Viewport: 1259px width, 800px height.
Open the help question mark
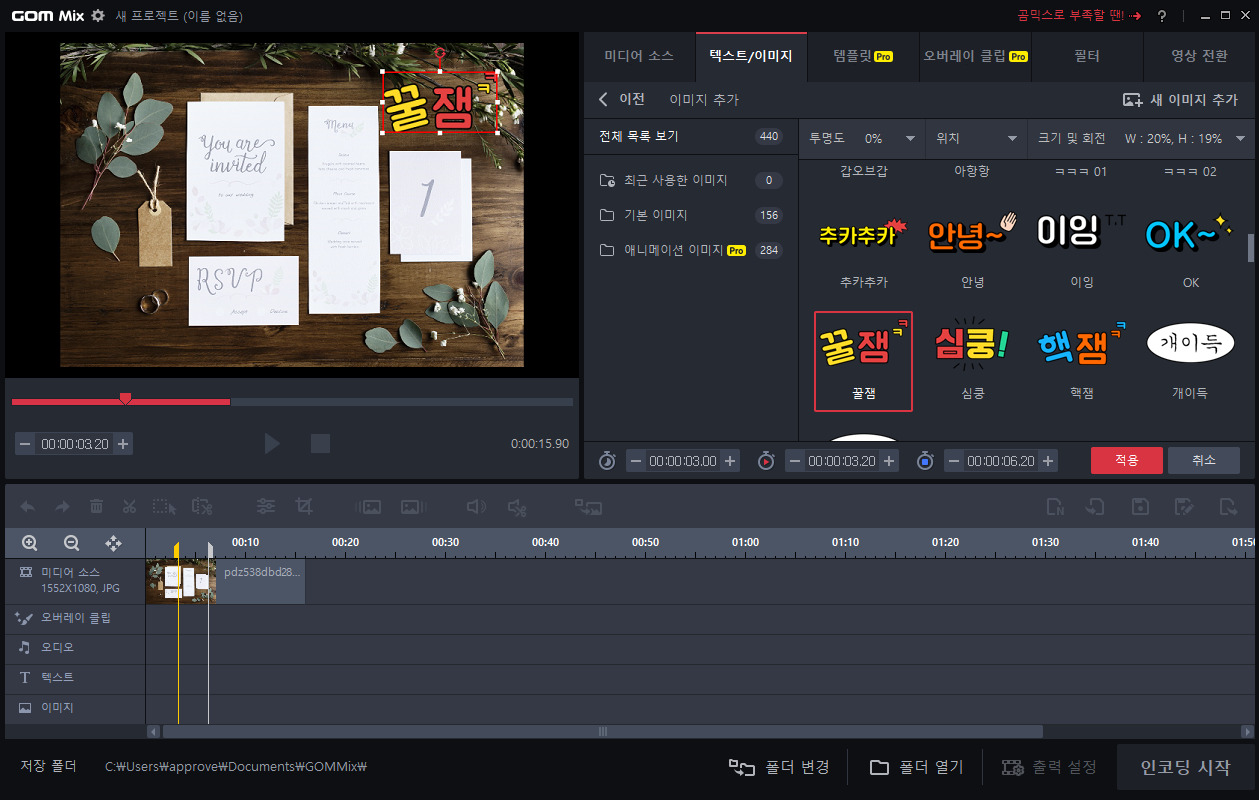pyautogui.click(x=1162, y=16)
